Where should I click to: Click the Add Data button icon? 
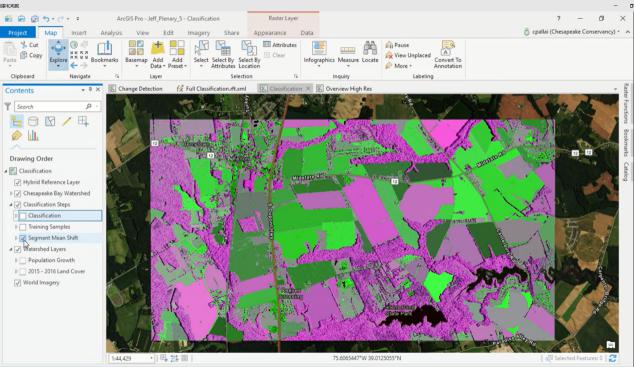(157, 48)
